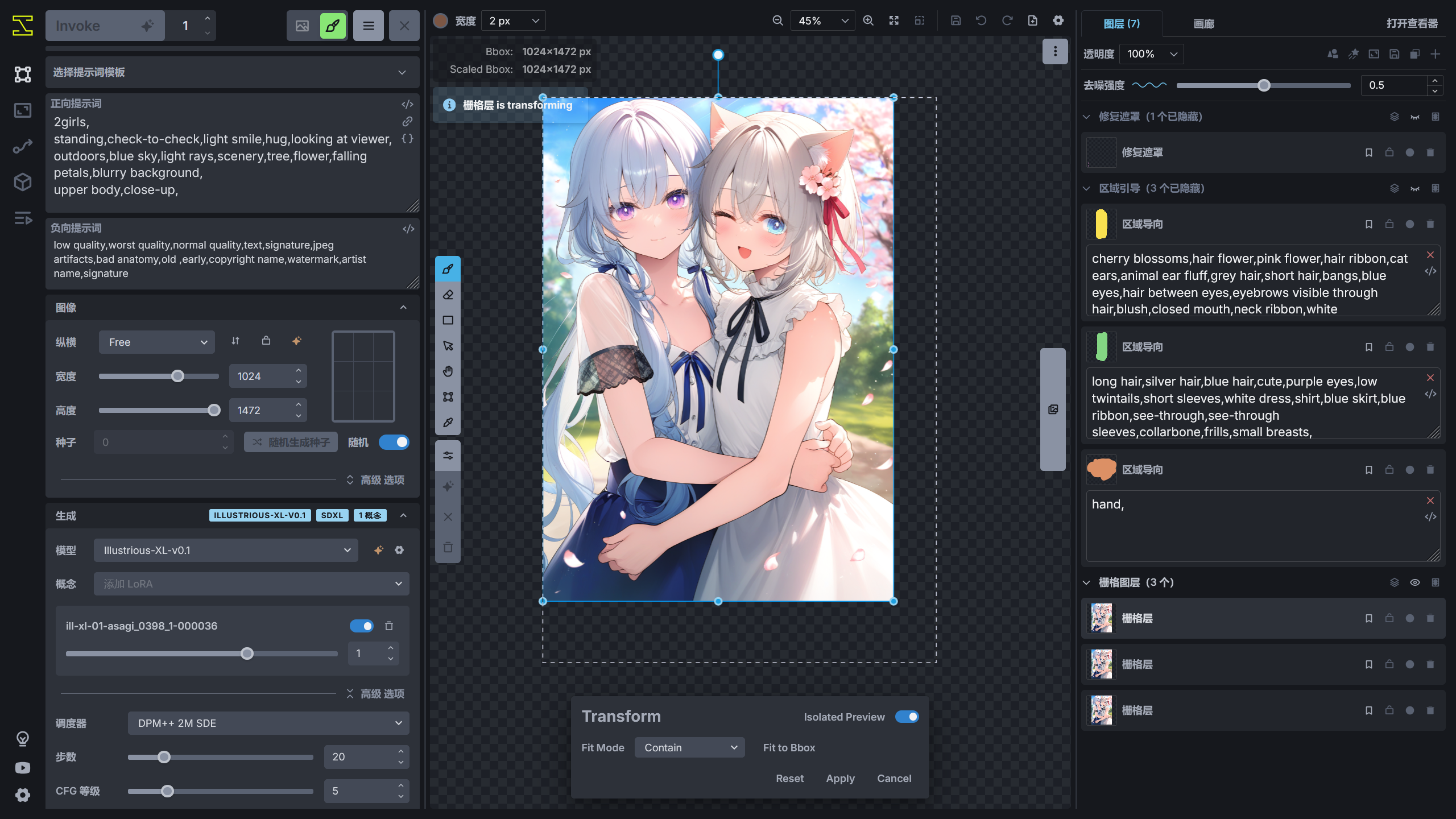The width and height of the screenshot is (1456, 819).
Task: Open the scheduler DPM++ 2M SDE dropdown
Action: [x=268, y=723]
